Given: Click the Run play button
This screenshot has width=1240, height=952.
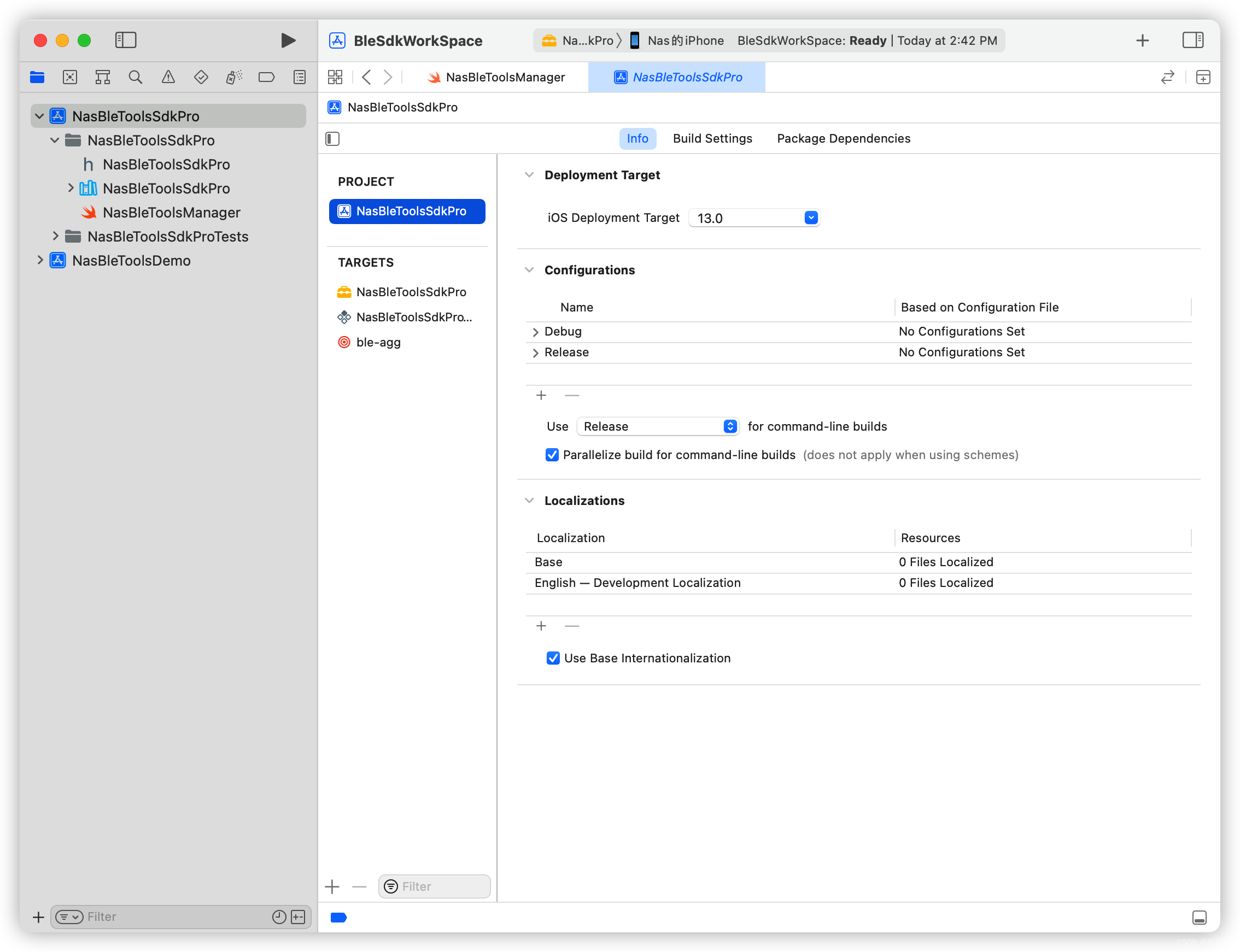Looking at the screenshot, I should [x=288, y=40].
